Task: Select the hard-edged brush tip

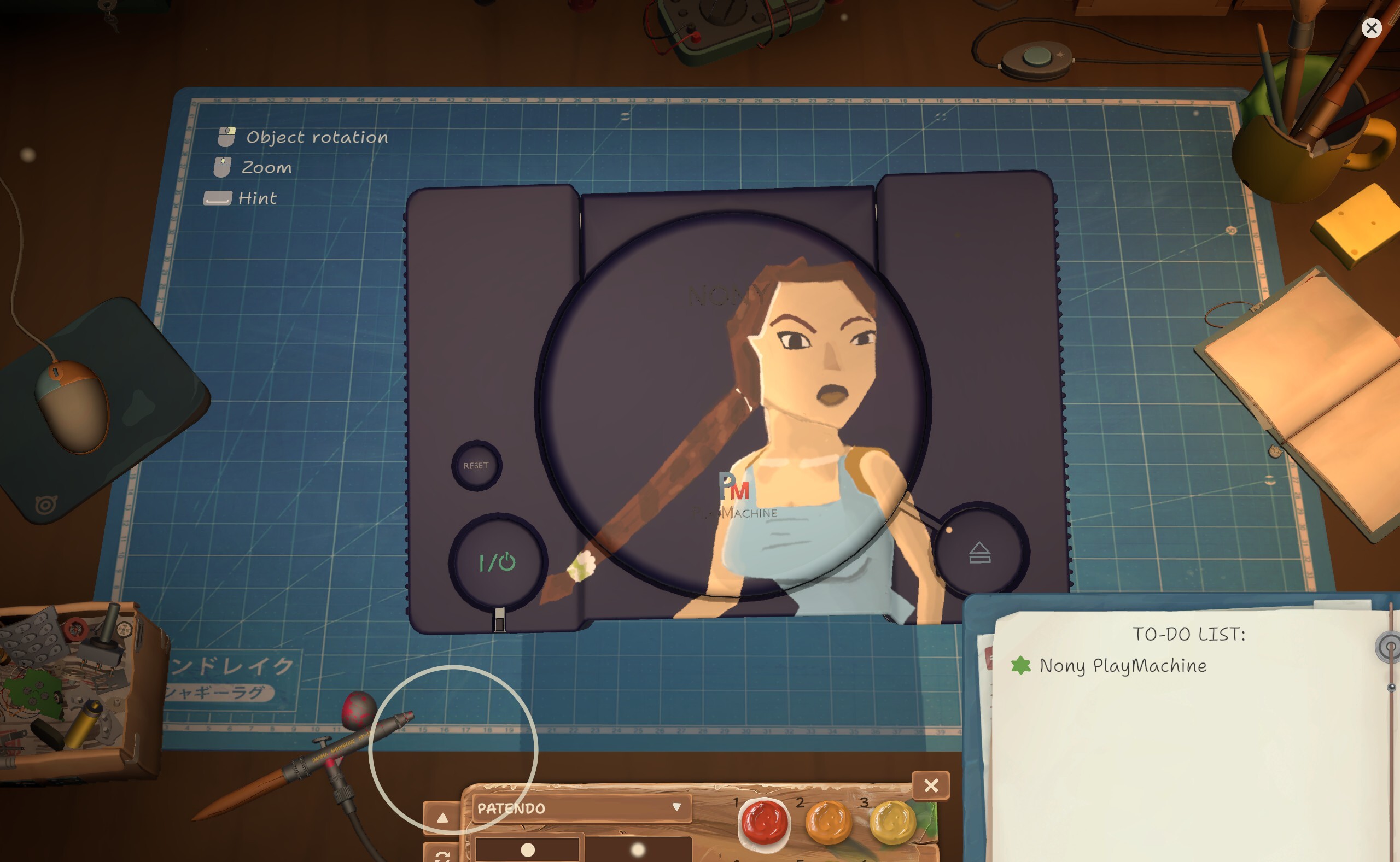Action: click(x=528, y=849)
